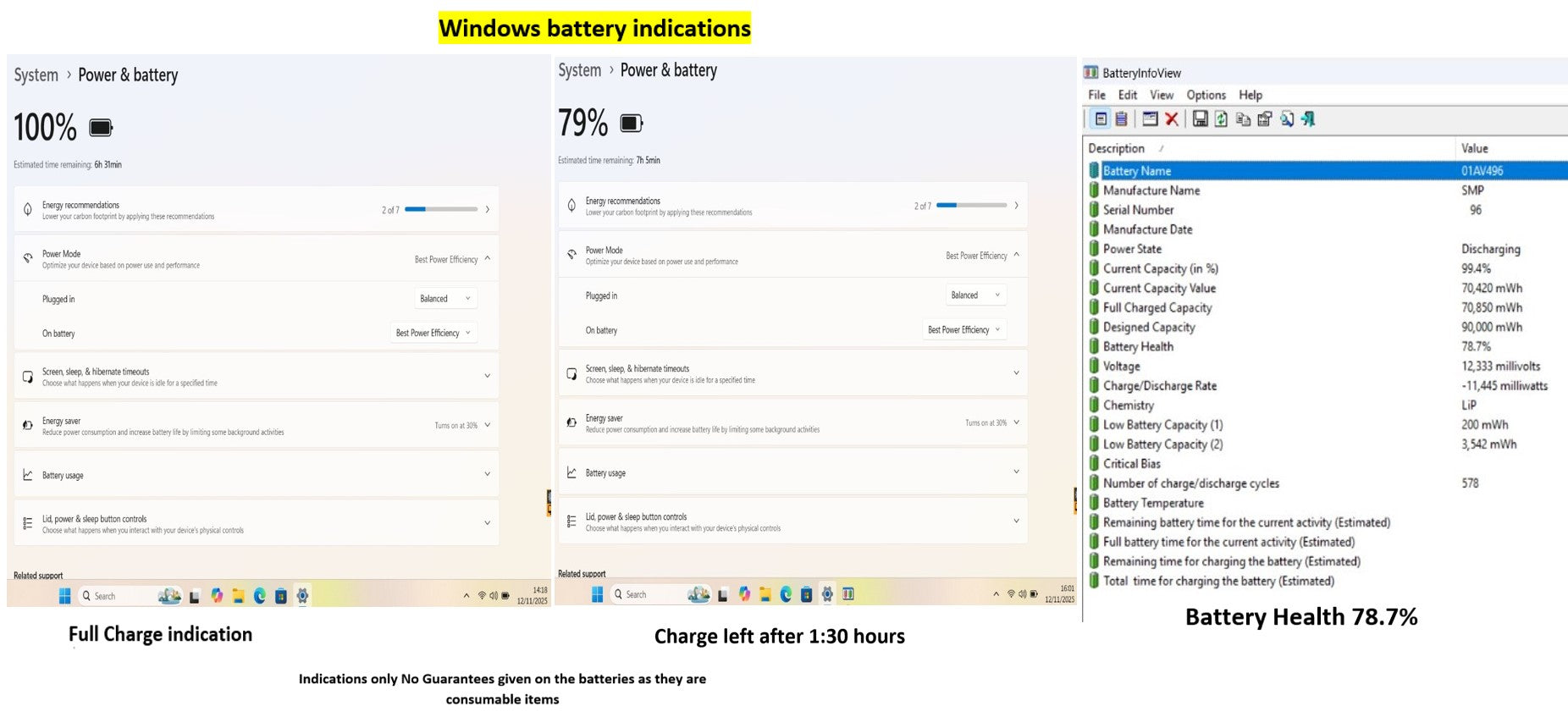Open Plugged in dropdown in the 100% panel
The width and height of the screenshot is (1568, 717).
click(x=445, y=299)
